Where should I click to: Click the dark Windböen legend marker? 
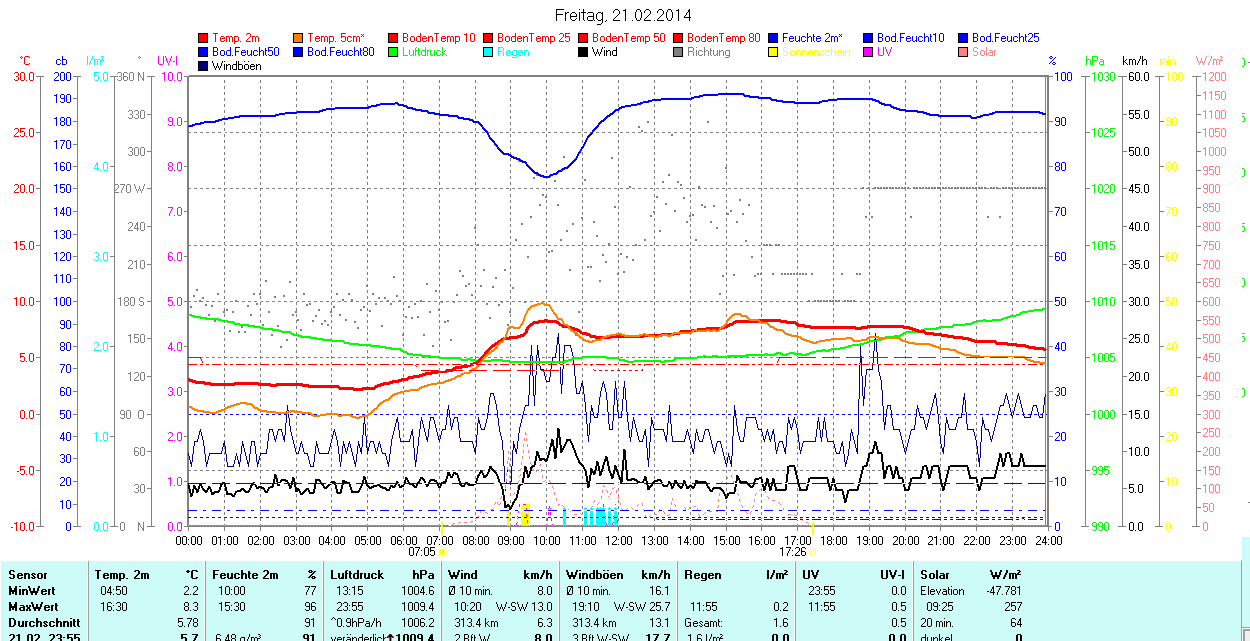tap(204, 66)
